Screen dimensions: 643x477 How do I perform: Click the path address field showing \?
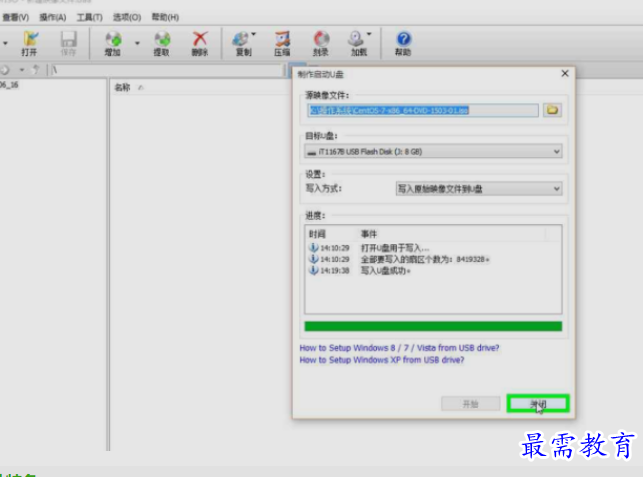click(165, 70)
